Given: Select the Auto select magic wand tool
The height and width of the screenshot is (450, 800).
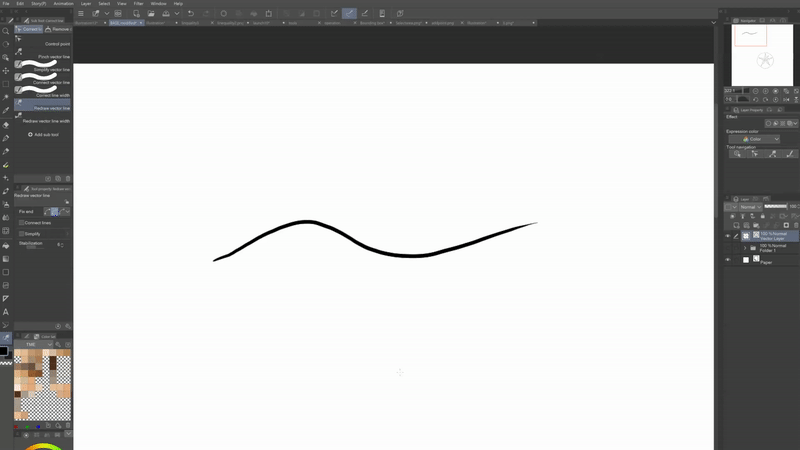Looking at the screenshot, I should coord(6,97).
